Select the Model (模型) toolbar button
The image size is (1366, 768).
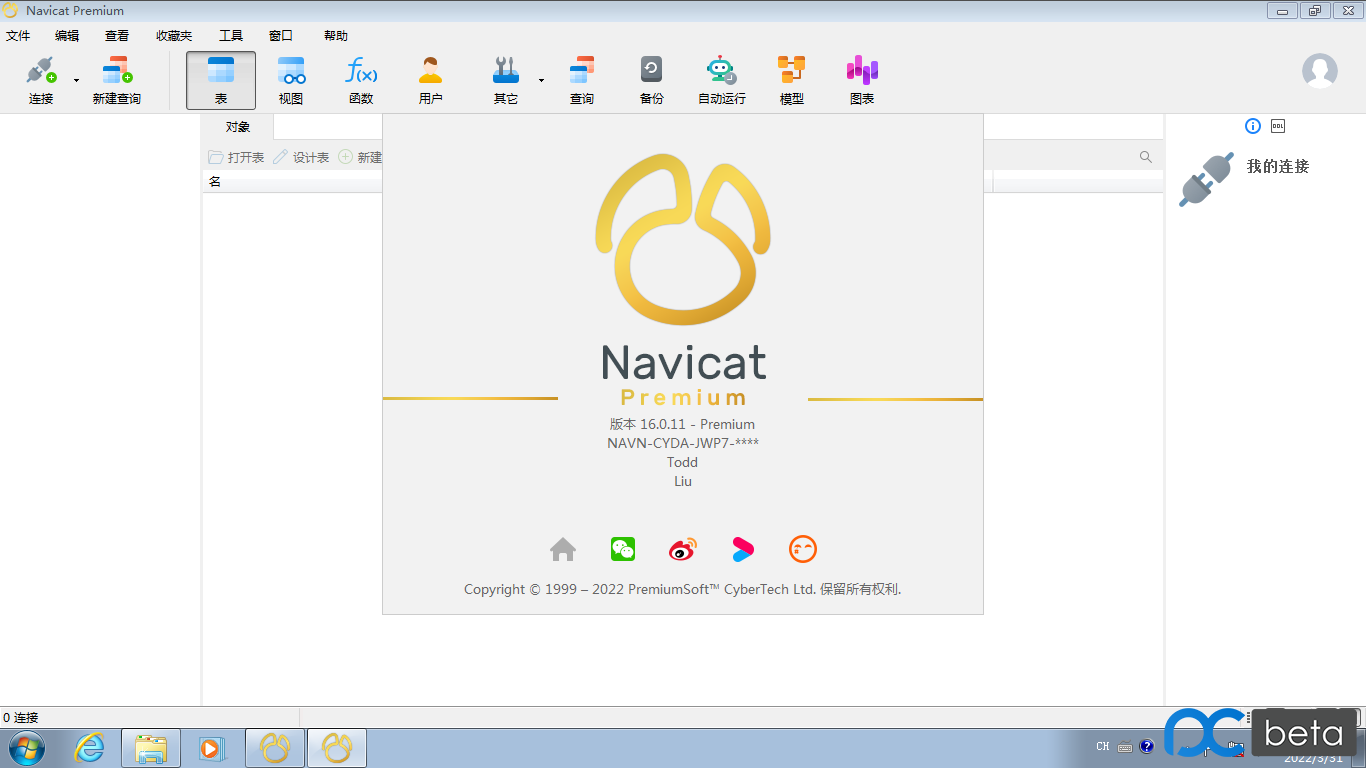pyautogui.click(x=792, y=80)
